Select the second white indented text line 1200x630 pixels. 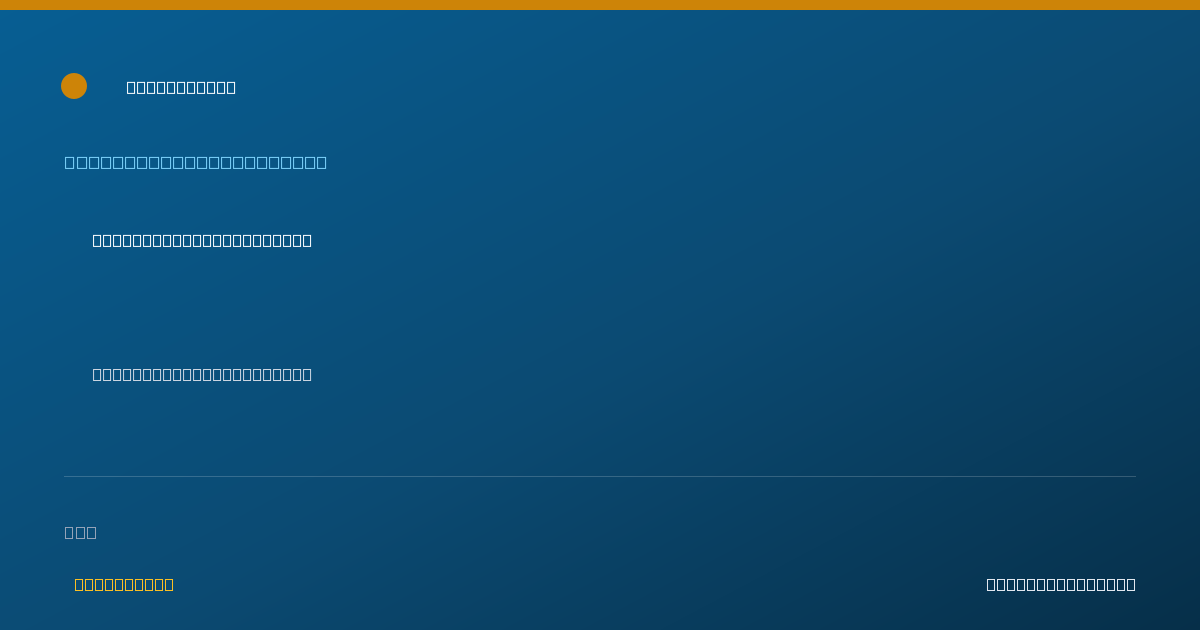point(202,374)
